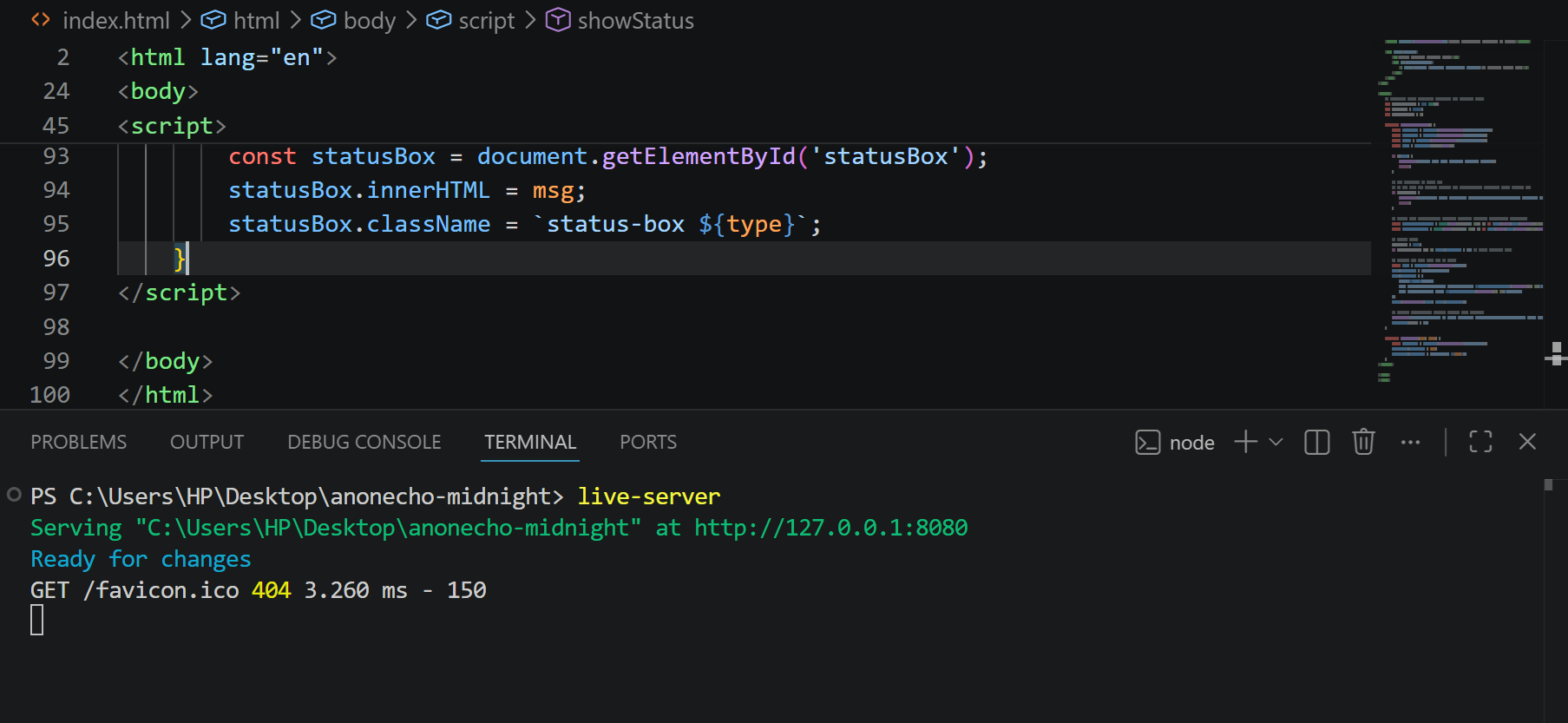Switch to the OUTPUT tab
This screenshot has width=1568, height=723.
tap(207, 442)
